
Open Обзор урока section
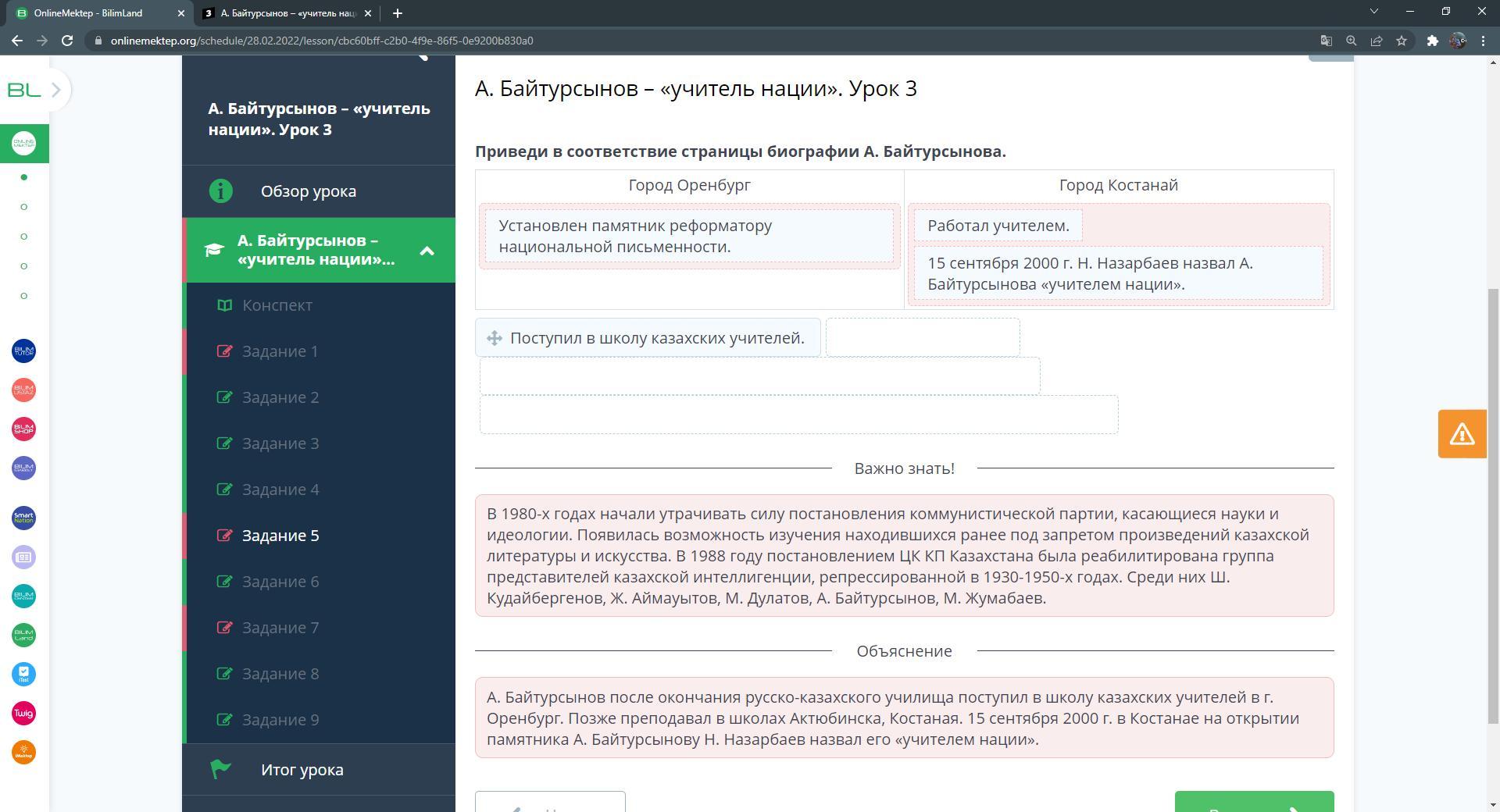[308, 191]
